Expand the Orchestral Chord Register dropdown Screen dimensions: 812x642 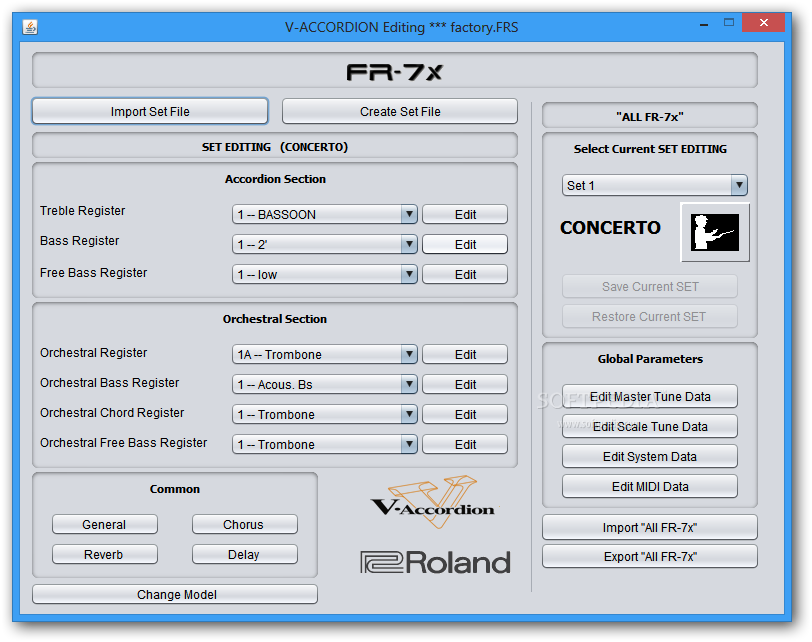pyautogui.click(x=324, y=415)
